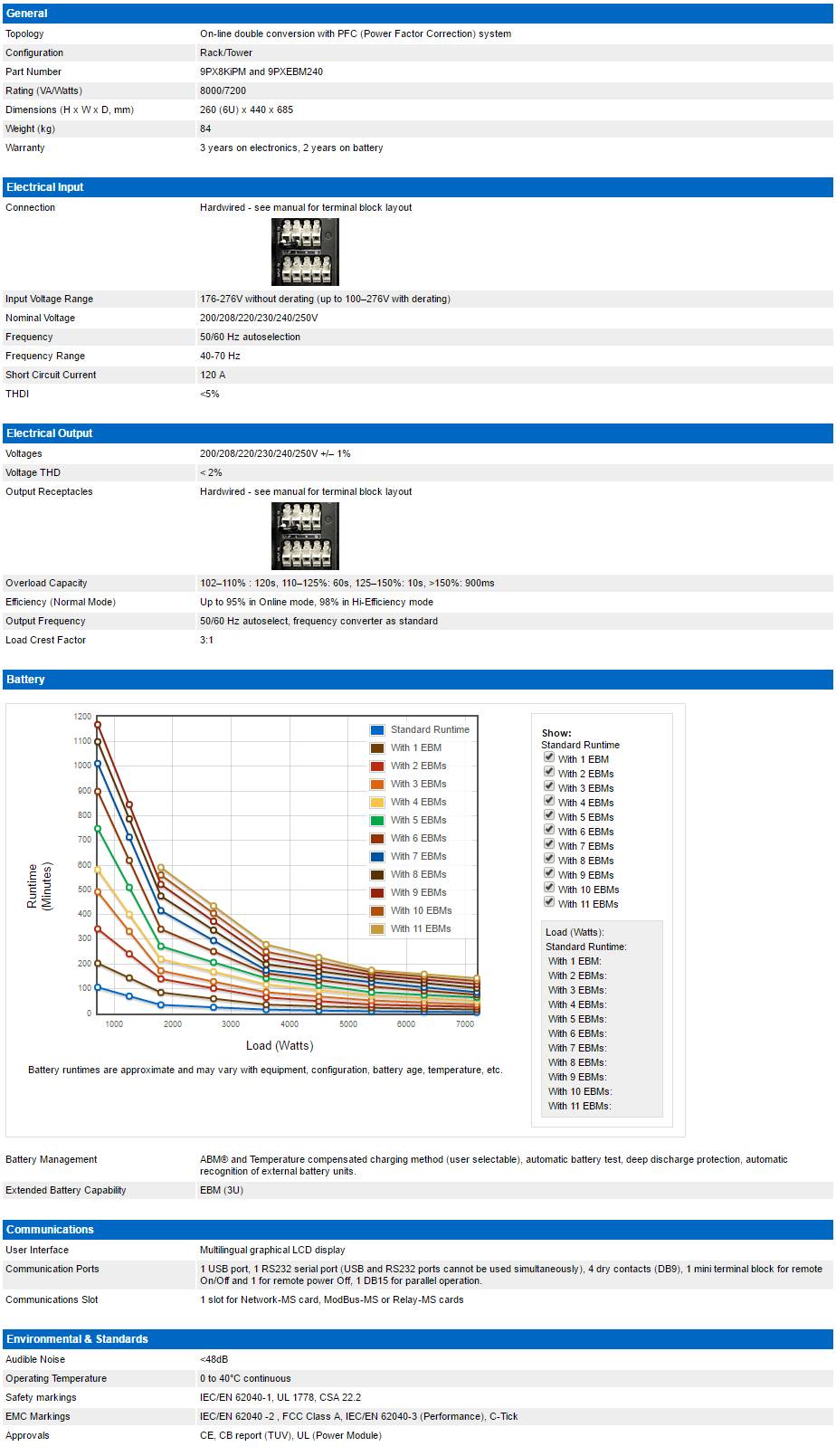Select the With 2 EBMs red legend swatch

[x=377, y=766]
